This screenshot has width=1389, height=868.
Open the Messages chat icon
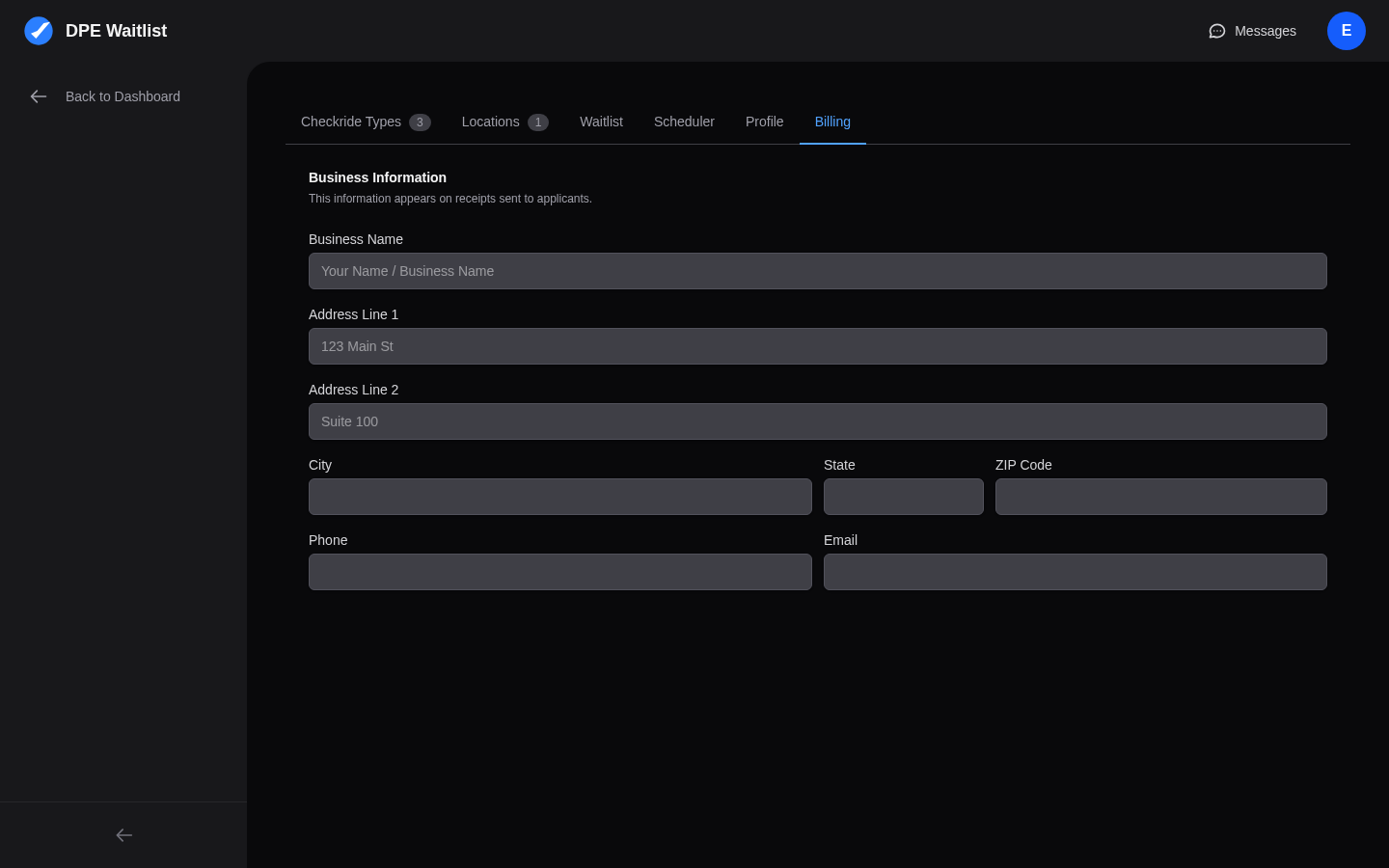1217,31
